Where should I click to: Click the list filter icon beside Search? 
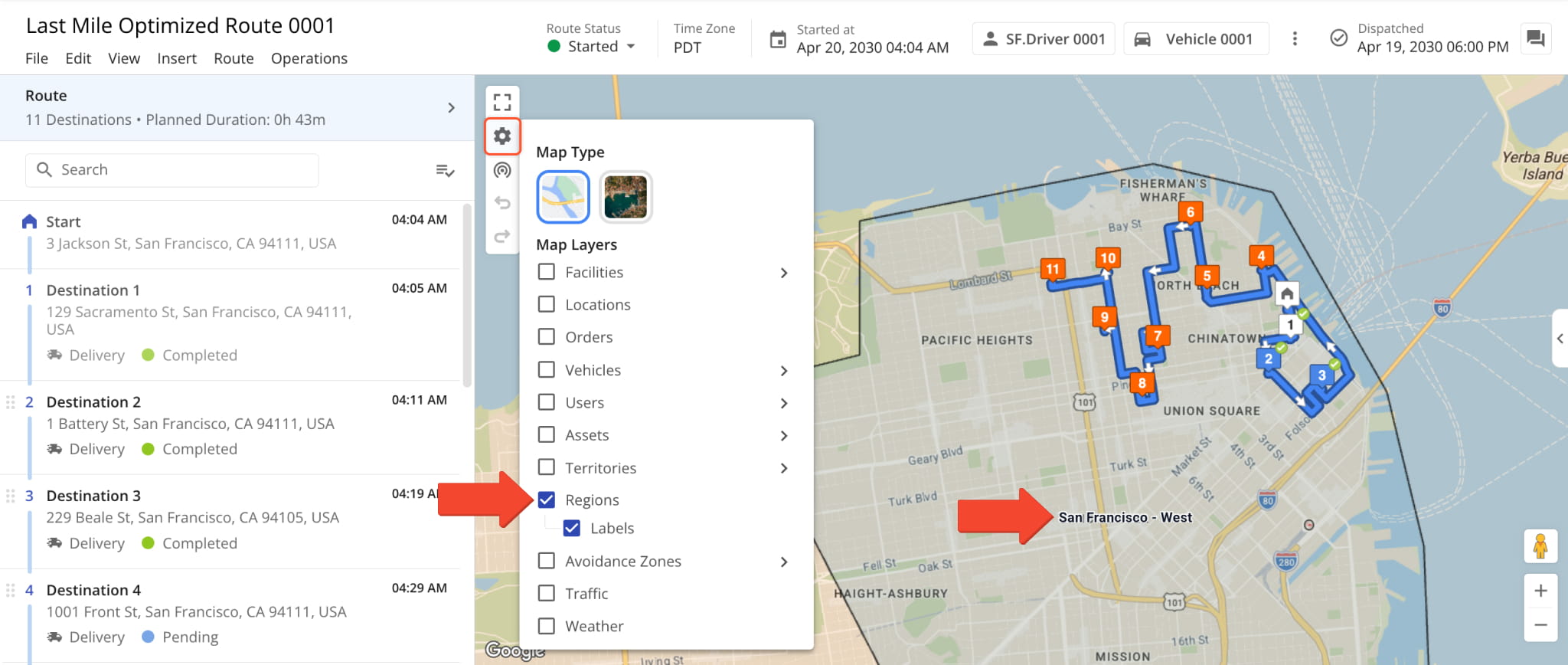(x=445, y=170)
